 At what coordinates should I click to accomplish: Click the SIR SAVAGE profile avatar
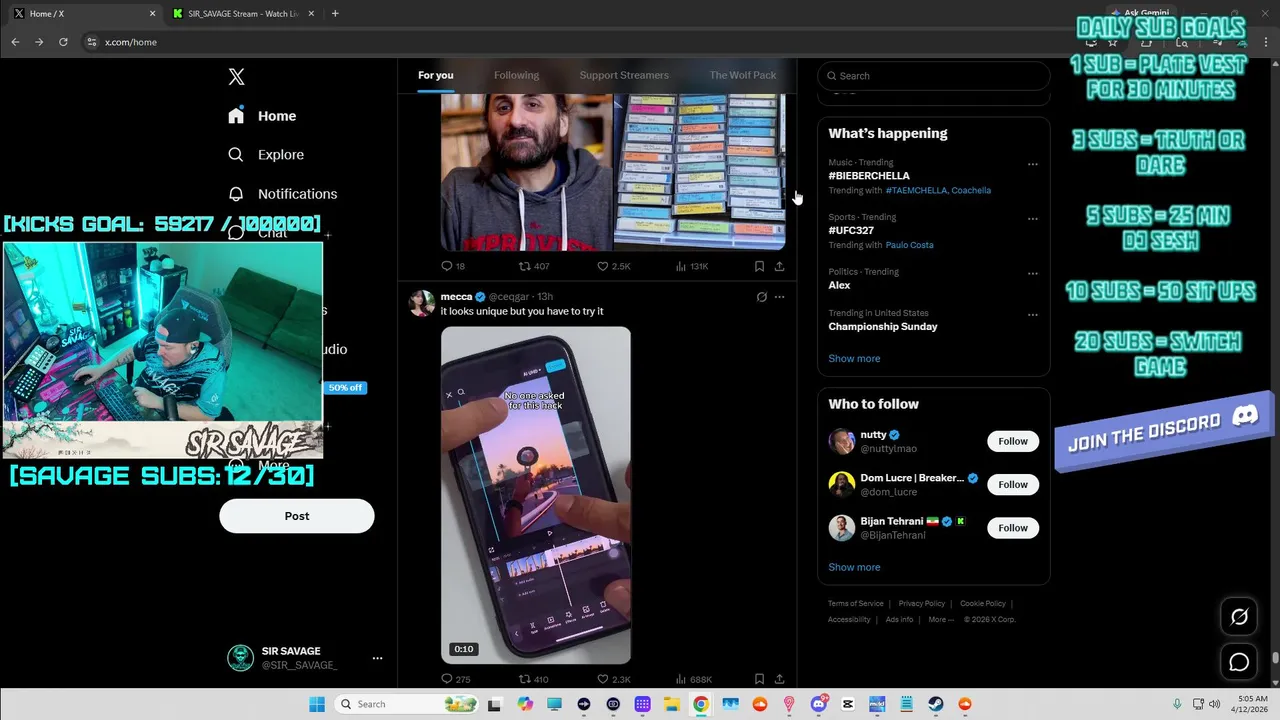click(240, 658)
